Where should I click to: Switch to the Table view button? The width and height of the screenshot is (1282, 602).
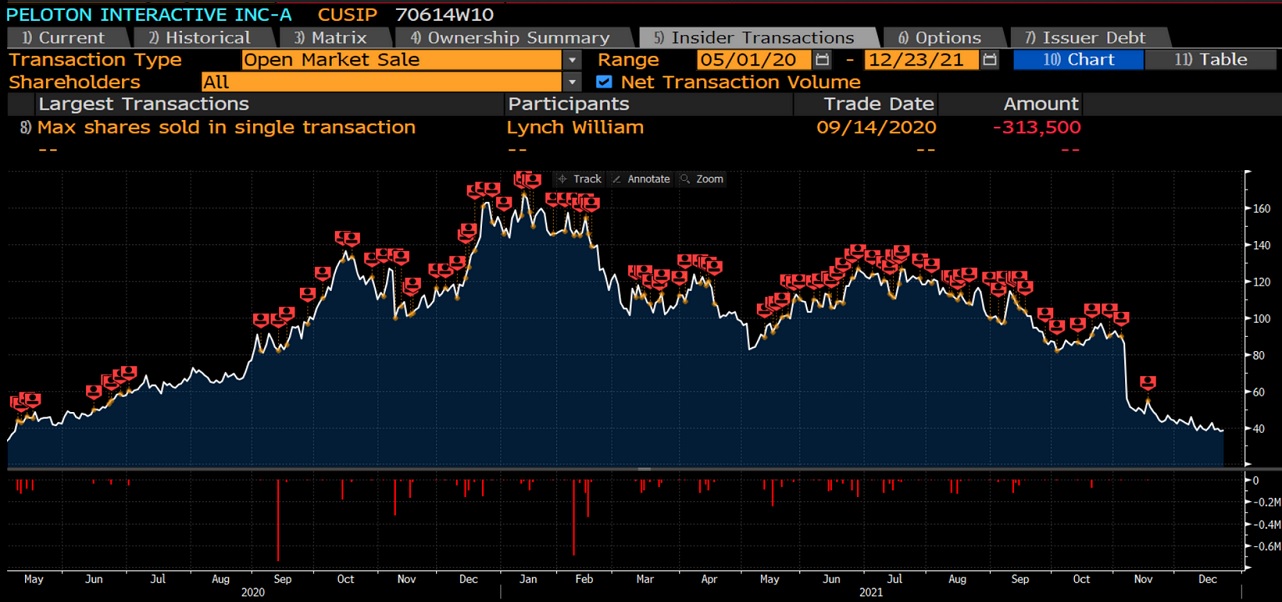[x=1210, y=60]
